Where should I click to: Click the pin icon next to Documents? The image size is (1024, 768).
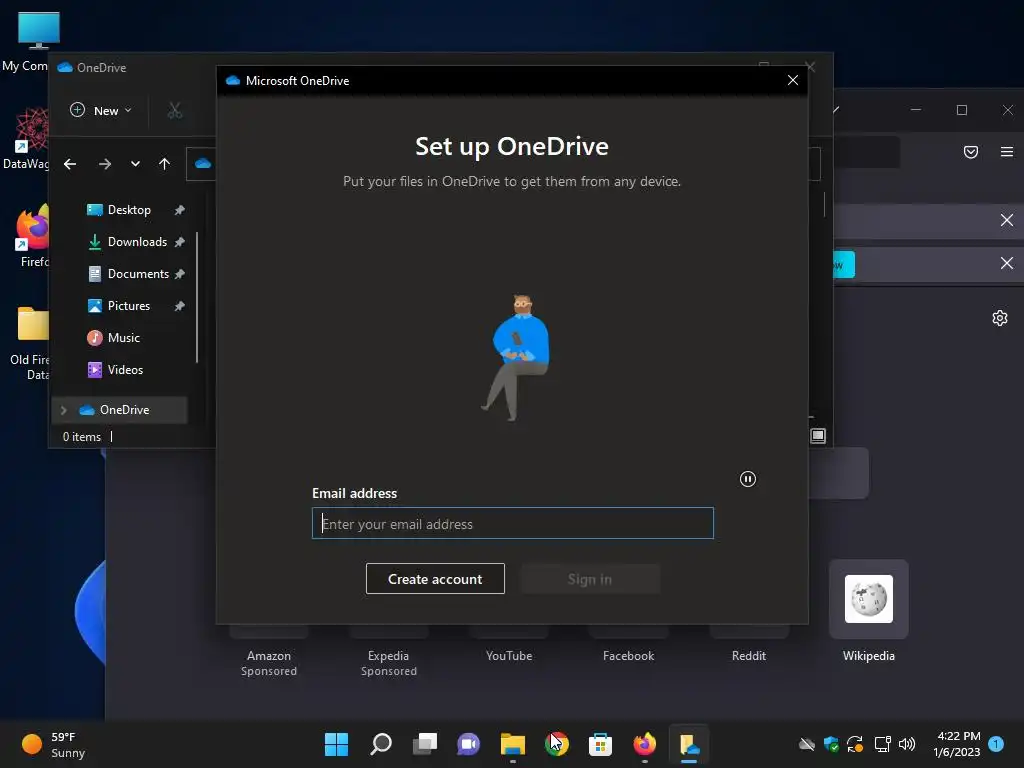click(x=180, y=274)
